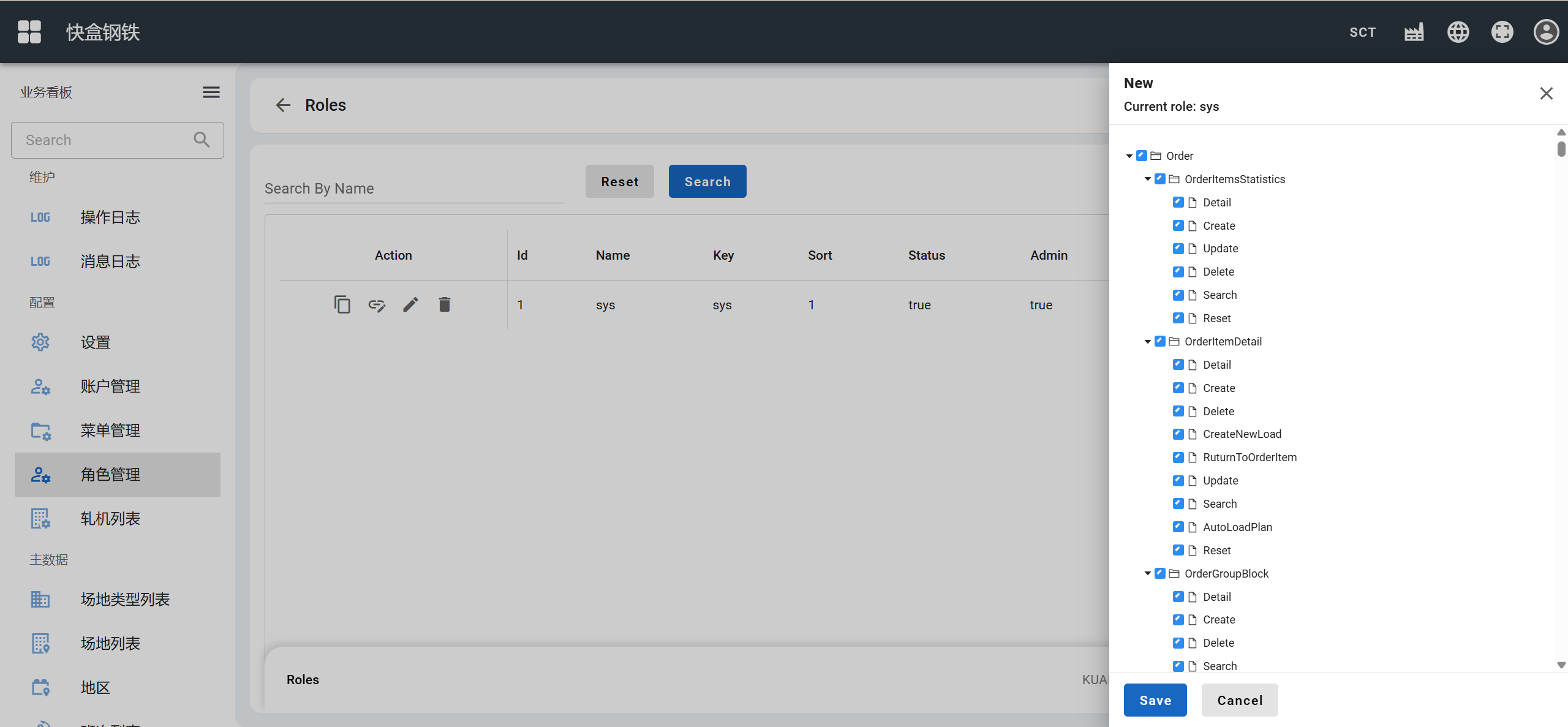Open the app grid menu icon
Screen dimensions: 1568x727
click(29, 32)
